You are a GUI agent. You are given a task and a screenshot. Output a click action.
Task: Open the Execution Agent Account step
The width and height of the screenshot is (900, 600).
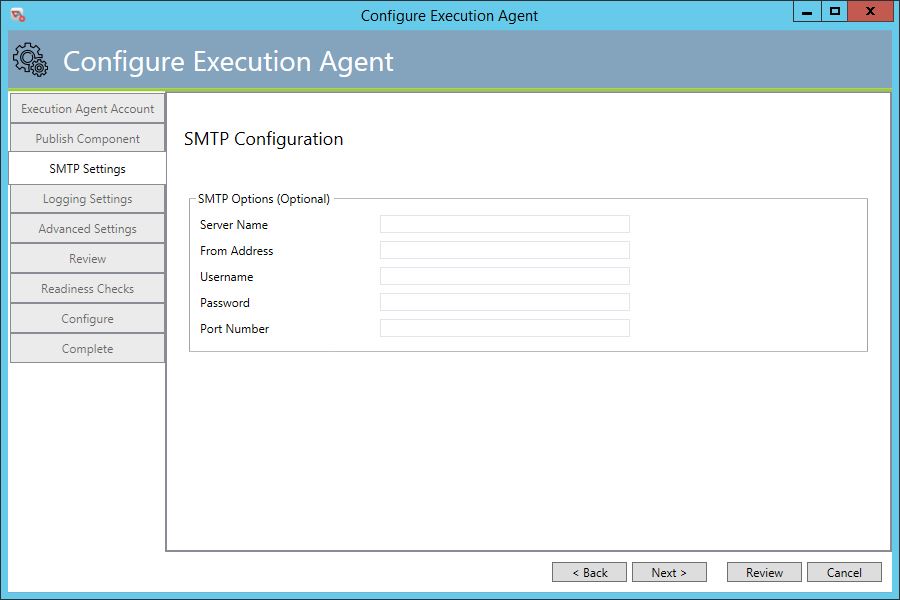point(87,109)
